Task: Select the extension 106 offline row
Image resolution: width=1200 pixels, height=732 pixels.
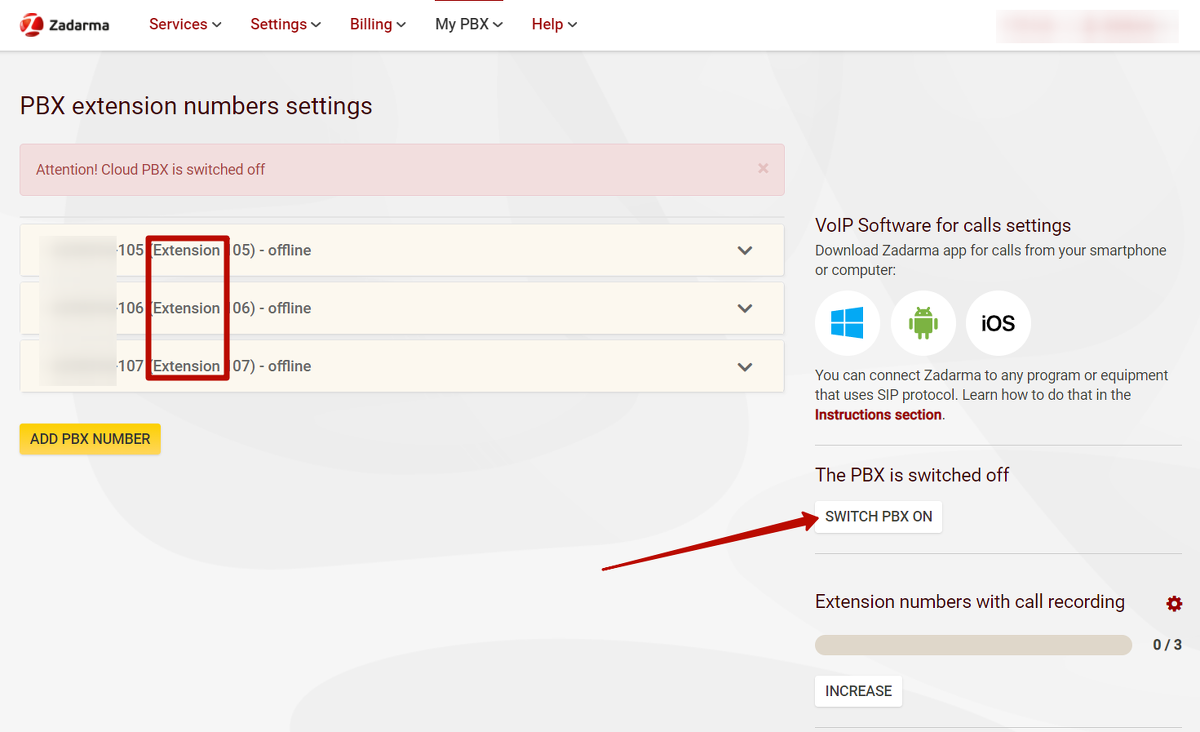Action: (400, 309)
